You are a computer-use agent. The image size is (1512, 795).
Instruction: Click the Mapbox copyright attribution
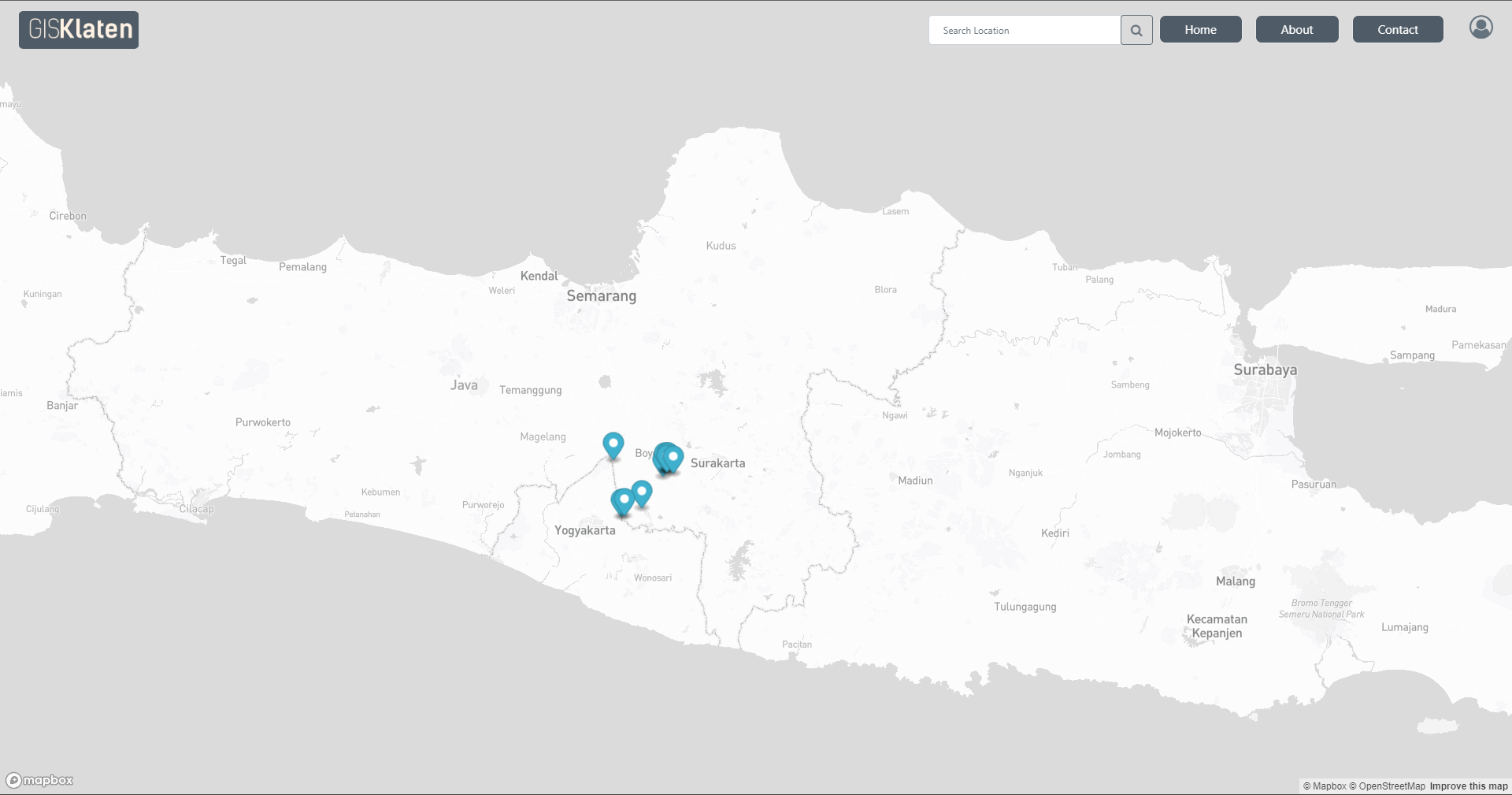click(1325, 786)
